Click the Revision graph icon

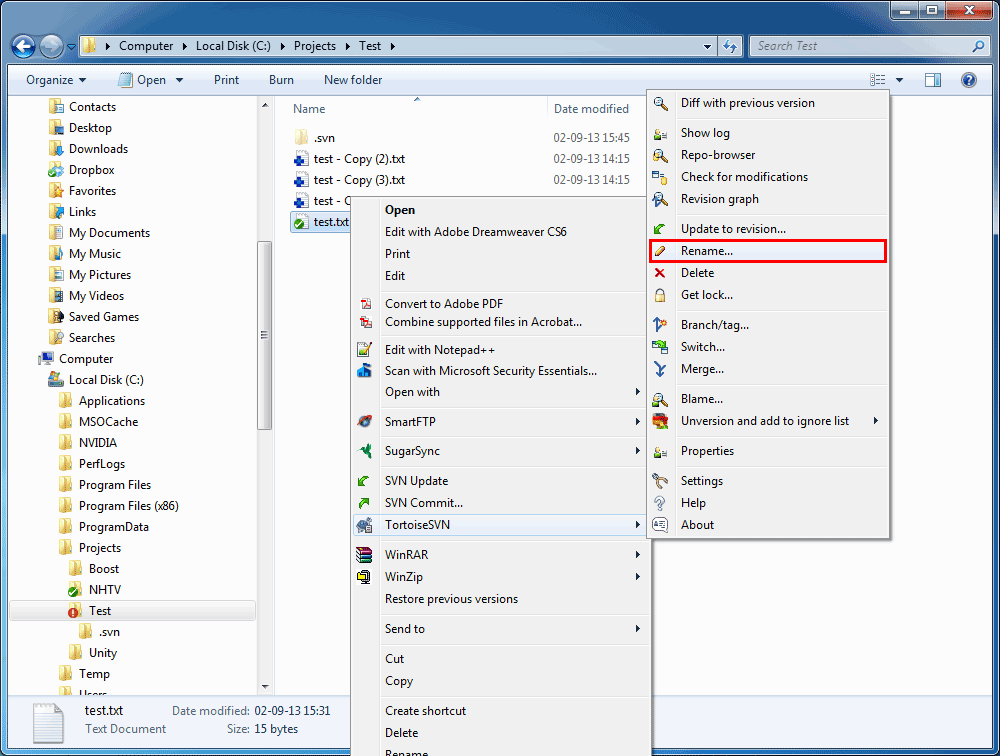pos(660,199)
